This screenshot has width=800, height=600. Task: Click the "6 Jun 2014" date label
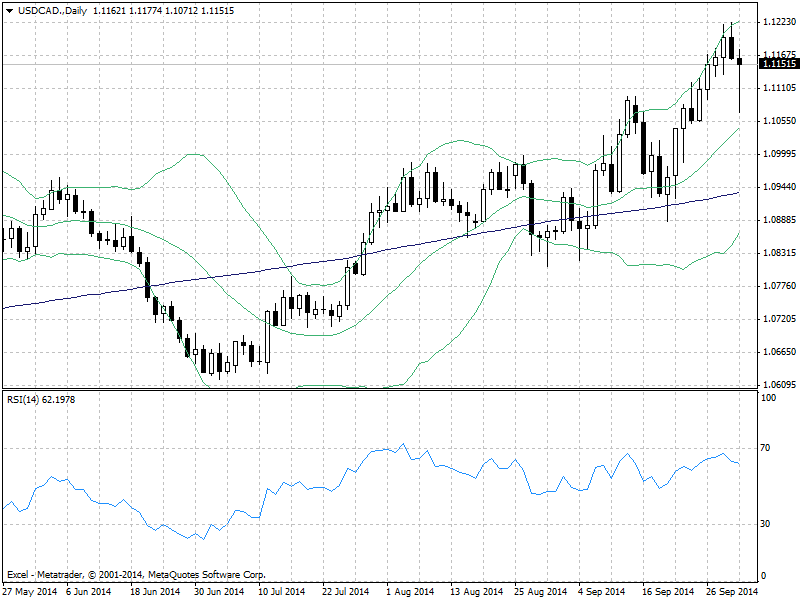89,591
